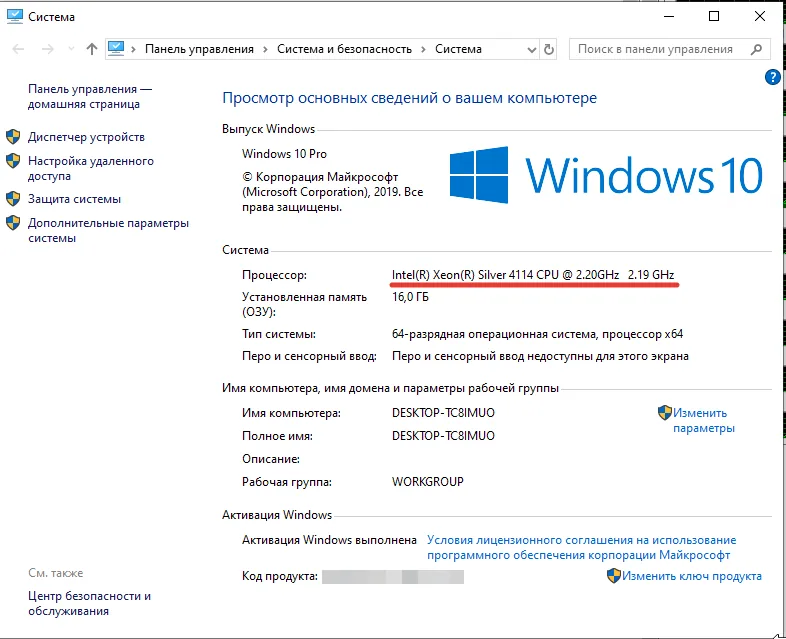This screenshot has width=786, height=639.
Task: Click shield icon beside Изменить параметры
Action: [665, 413]
